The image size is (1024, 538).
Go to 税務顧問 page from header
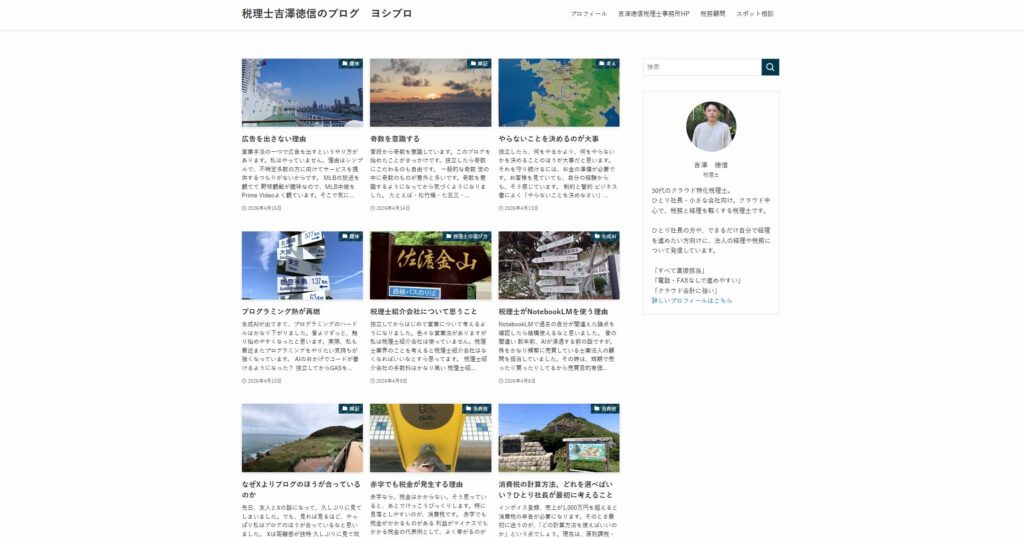click(x=712, y=14)
